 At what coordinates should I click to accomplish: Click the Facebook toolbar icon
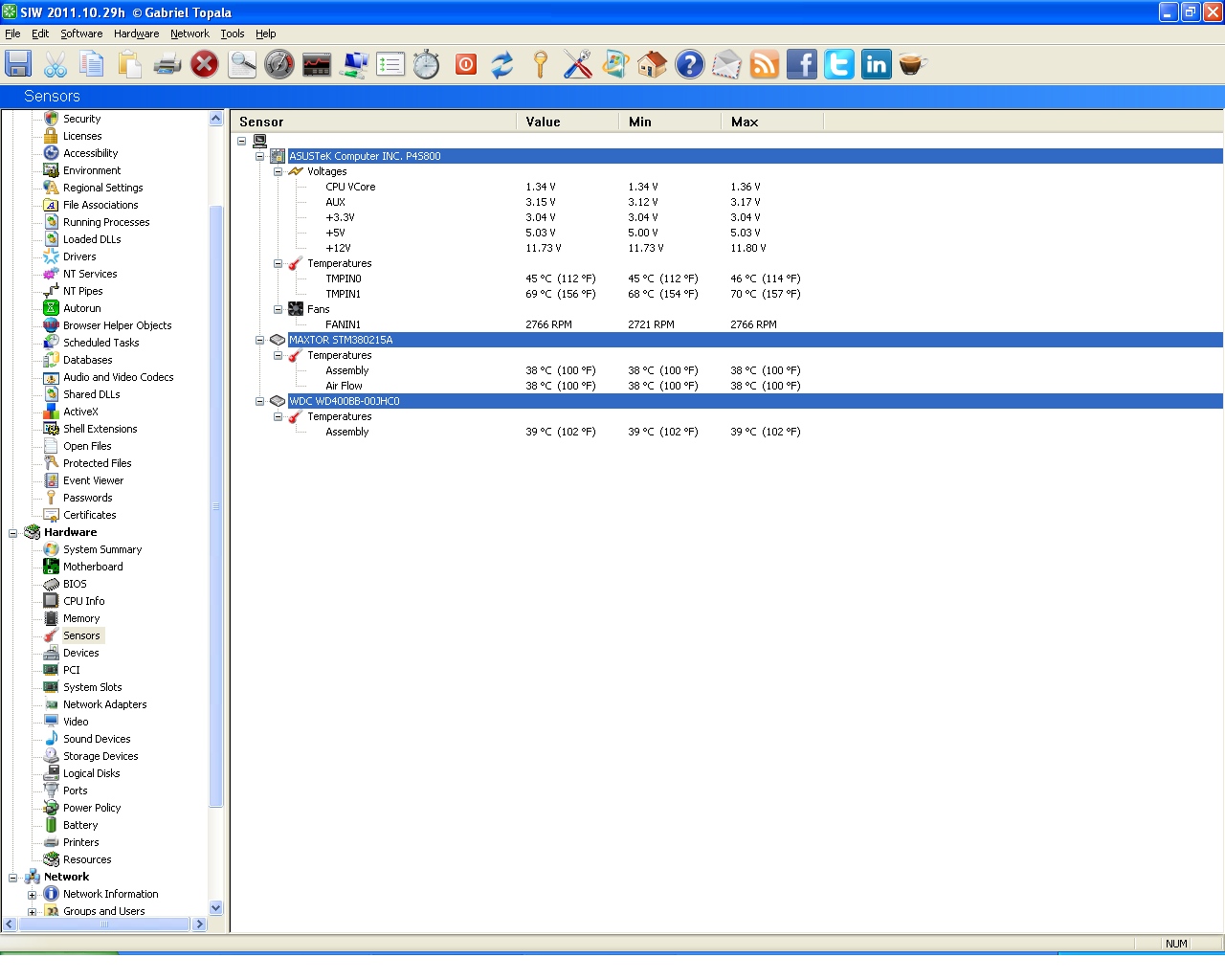802,64
